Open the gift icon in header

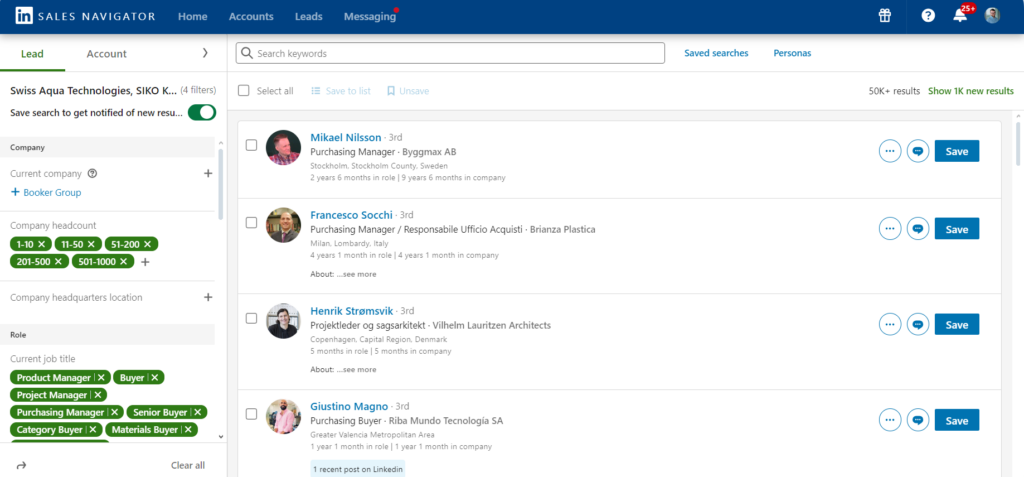tap(884, 16)
